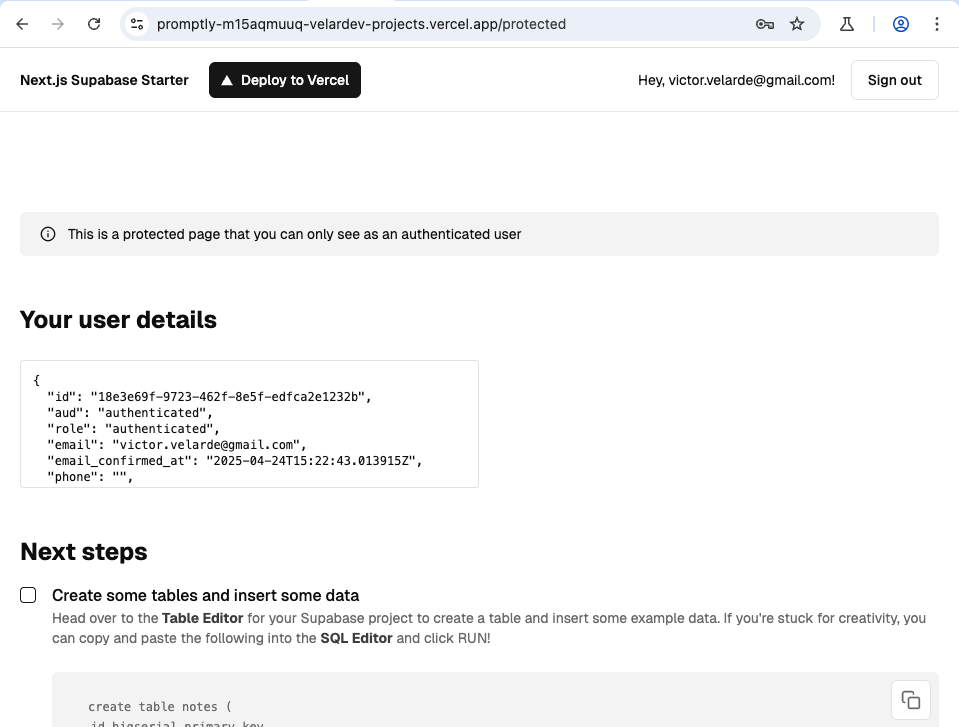The image size is (959, 727).
Task: Click the "email" JSON line
Action: click(x=177, y=445)
